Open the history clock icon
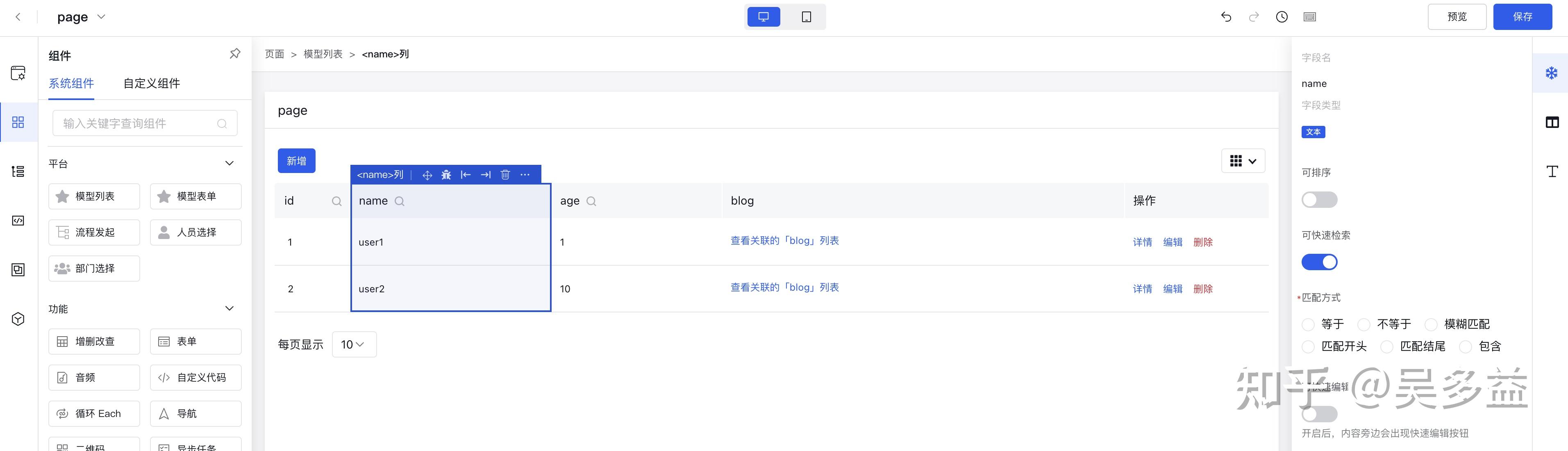This screenshot has width=1568, height=451. [1281, 17]
